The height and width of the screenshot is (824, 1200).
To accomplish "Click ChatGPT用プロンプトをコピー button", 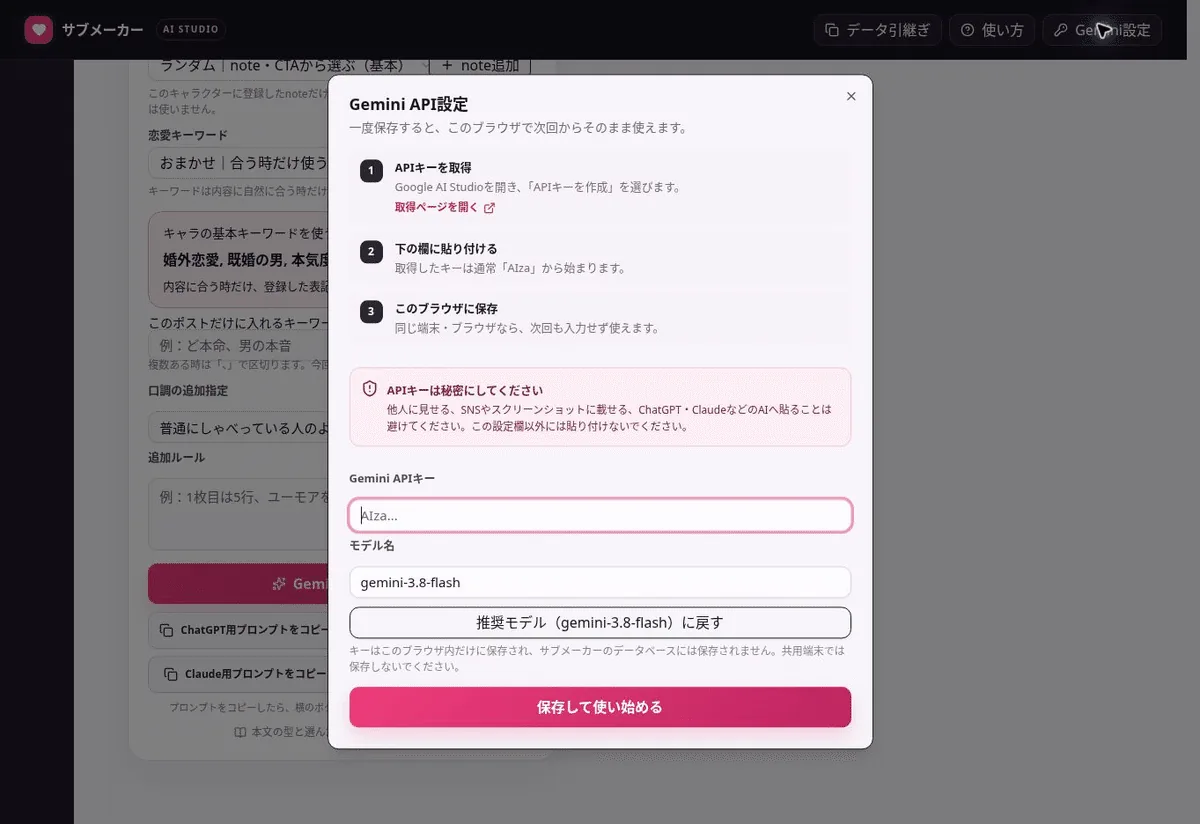I will tap(239, 631).
